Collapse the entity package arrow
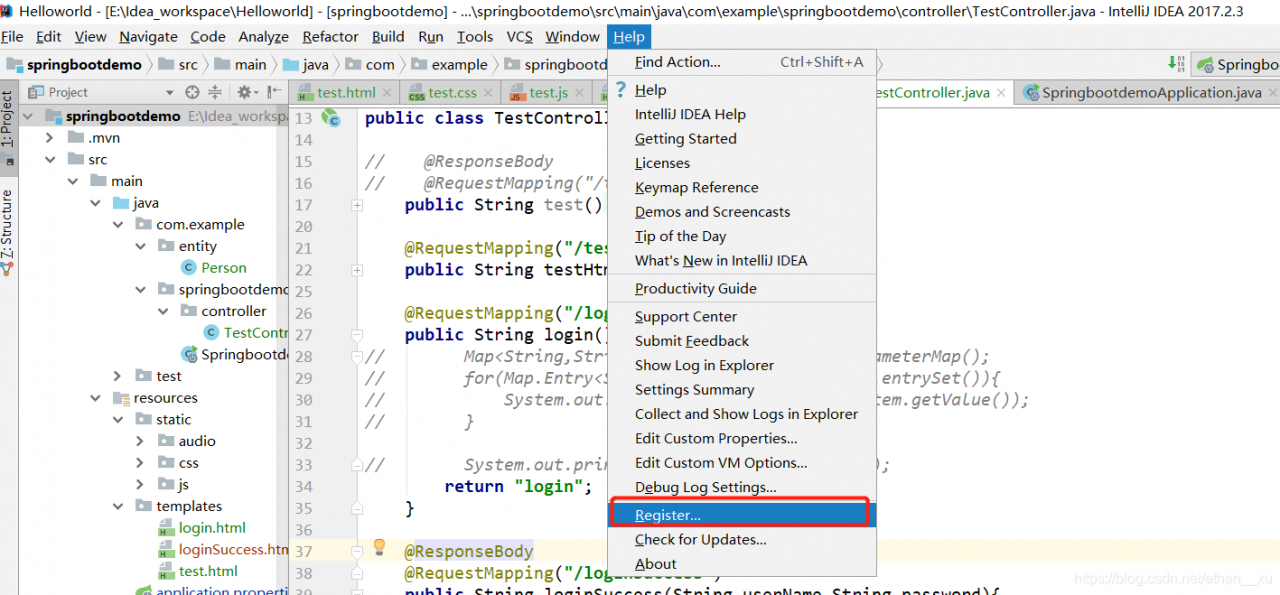The width and height of the screenshot is (1280, 595). point(141,246)
